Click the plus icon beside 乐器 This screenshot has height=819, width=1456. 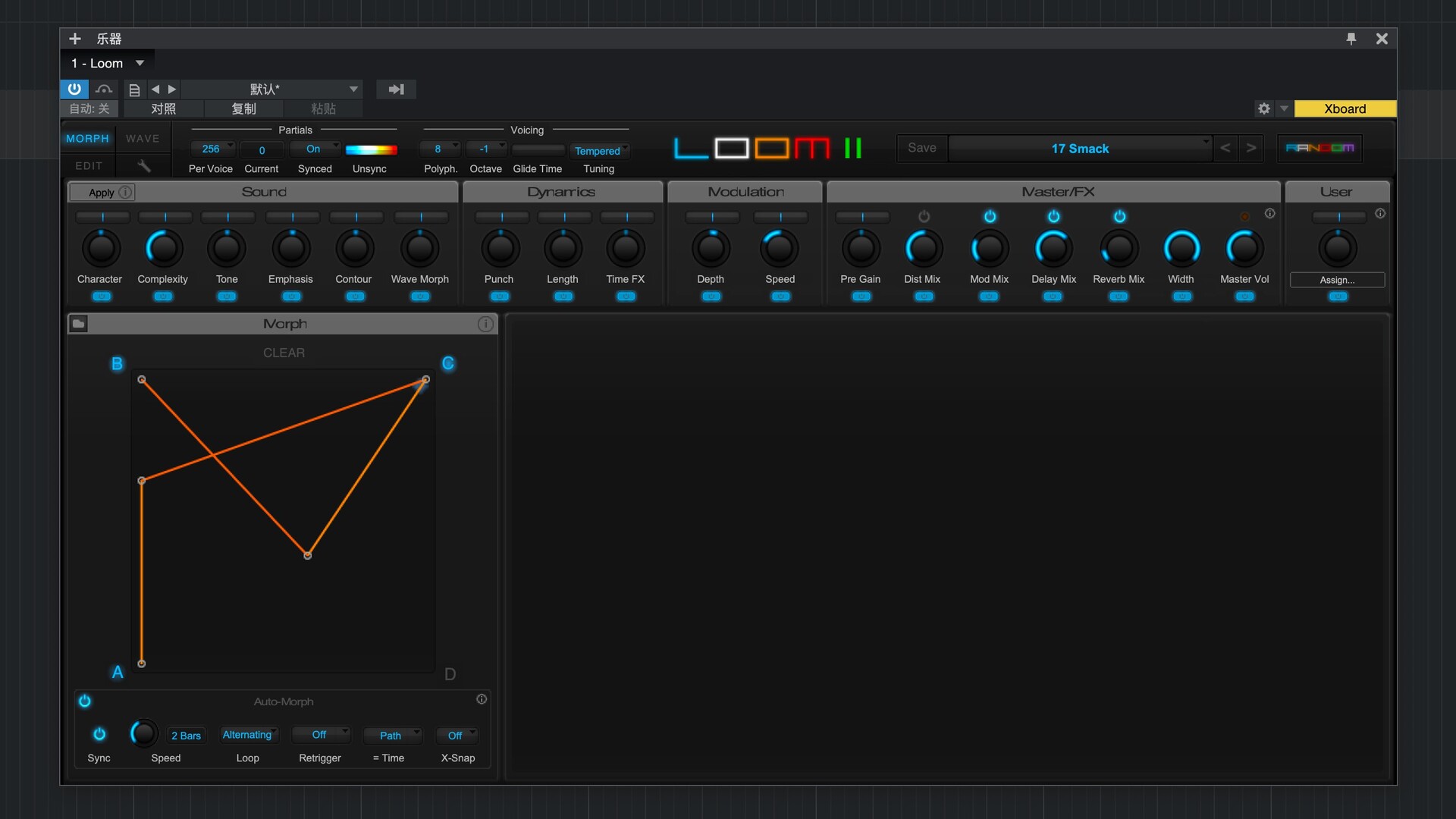tap(74, 39)
